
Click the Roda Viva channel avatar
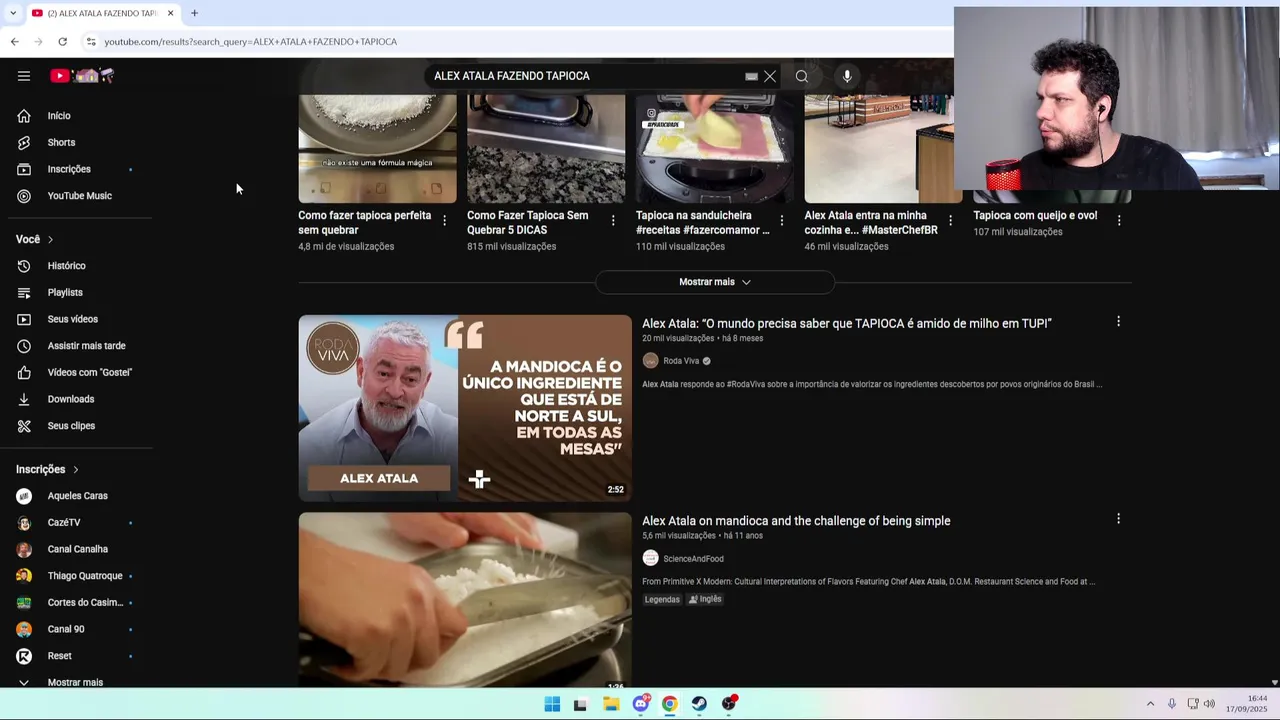650,361
